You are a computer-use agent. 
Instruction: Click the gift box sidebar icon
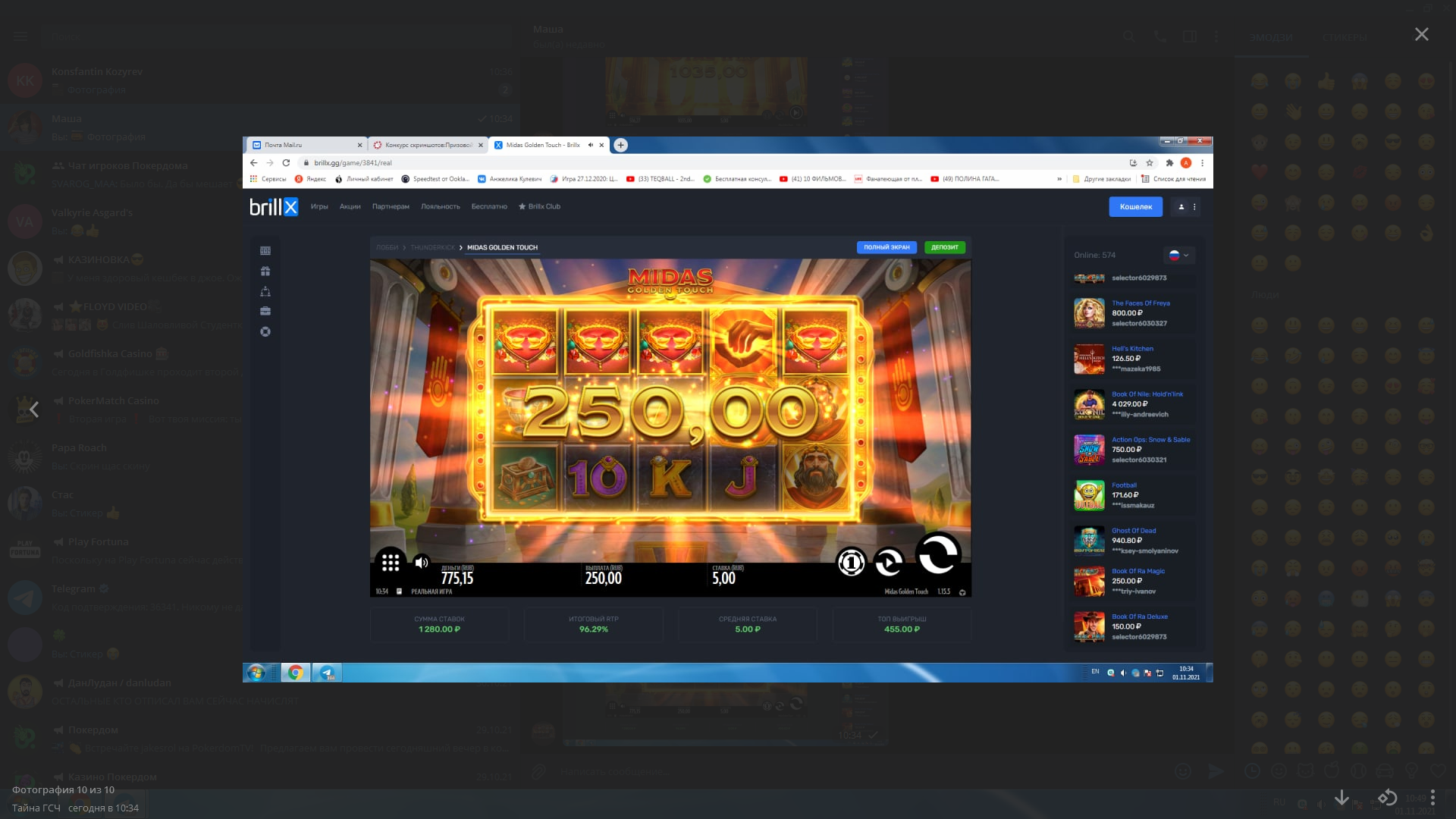tap(265, 271)
